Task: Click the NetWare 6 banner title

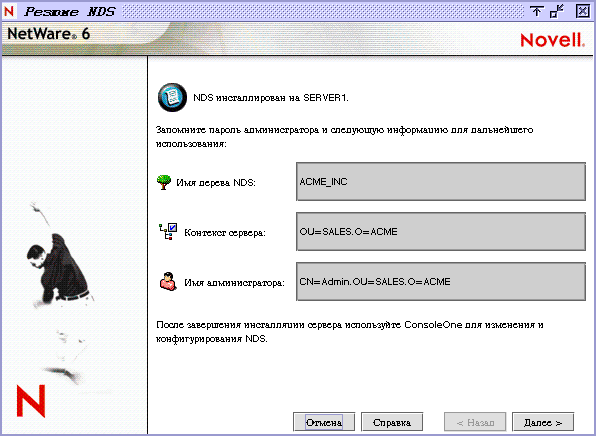Action: pyautogui.click(x=49, y=34)
